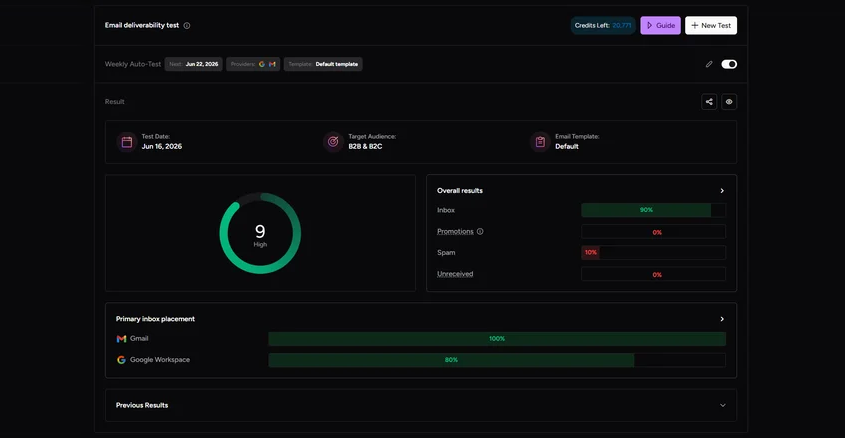Image resolution: width=845 pixels, height=438 pixels.
Task: Click the pencil edit icon for Weekly Auto-Test
Action: click(x=709, y=64)
